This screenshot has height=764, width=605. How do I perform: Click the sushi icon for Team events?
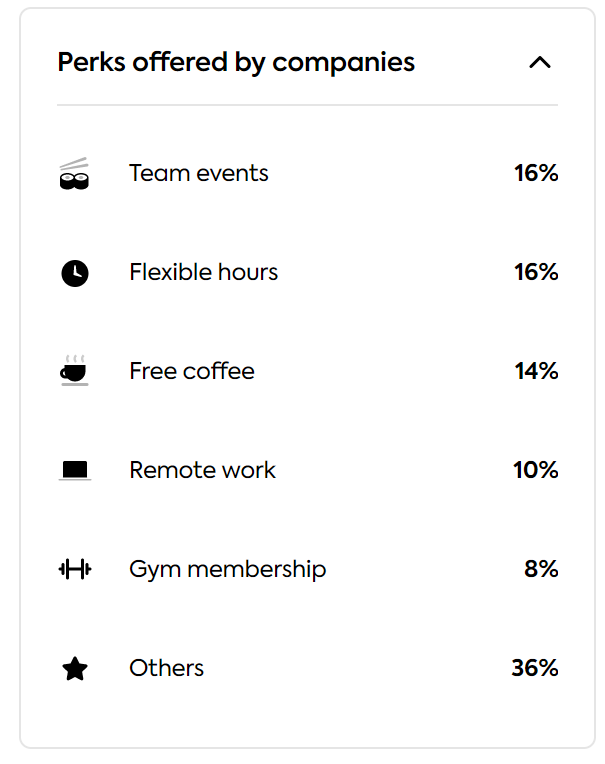[75, 173]
